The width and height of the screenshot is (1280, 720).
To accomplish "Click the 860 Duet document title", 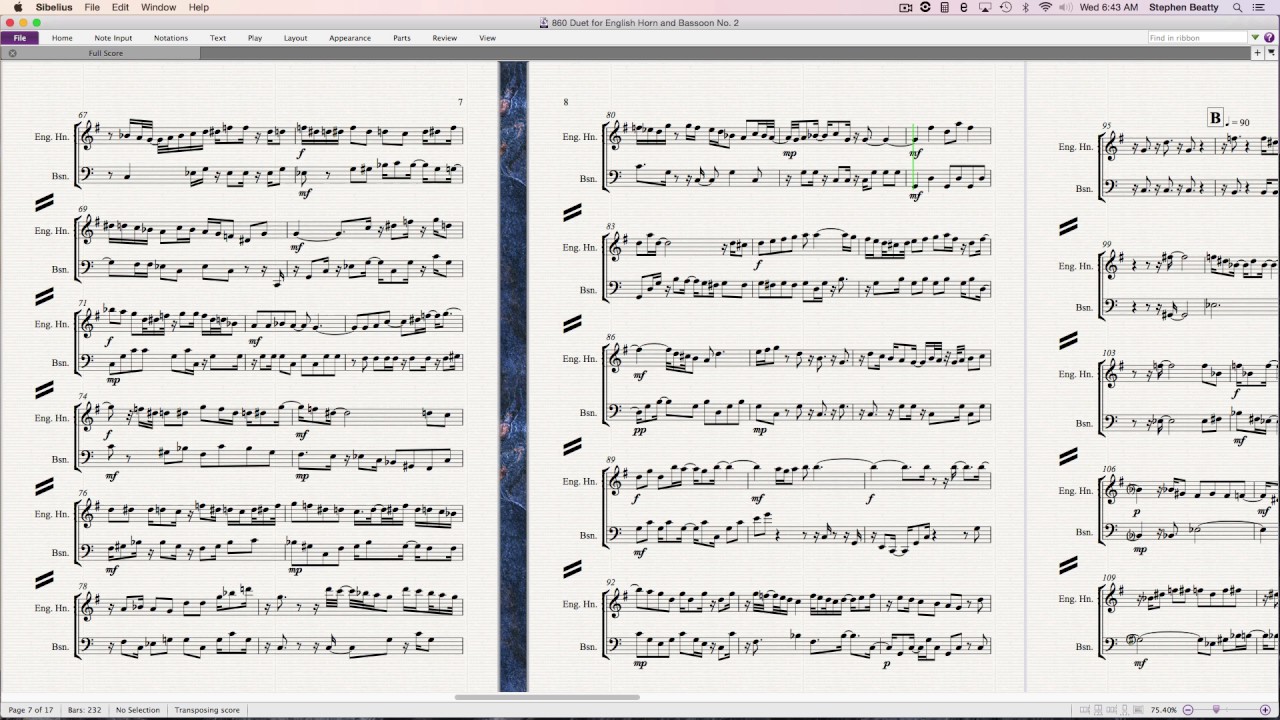I will [x=645, y=22].
